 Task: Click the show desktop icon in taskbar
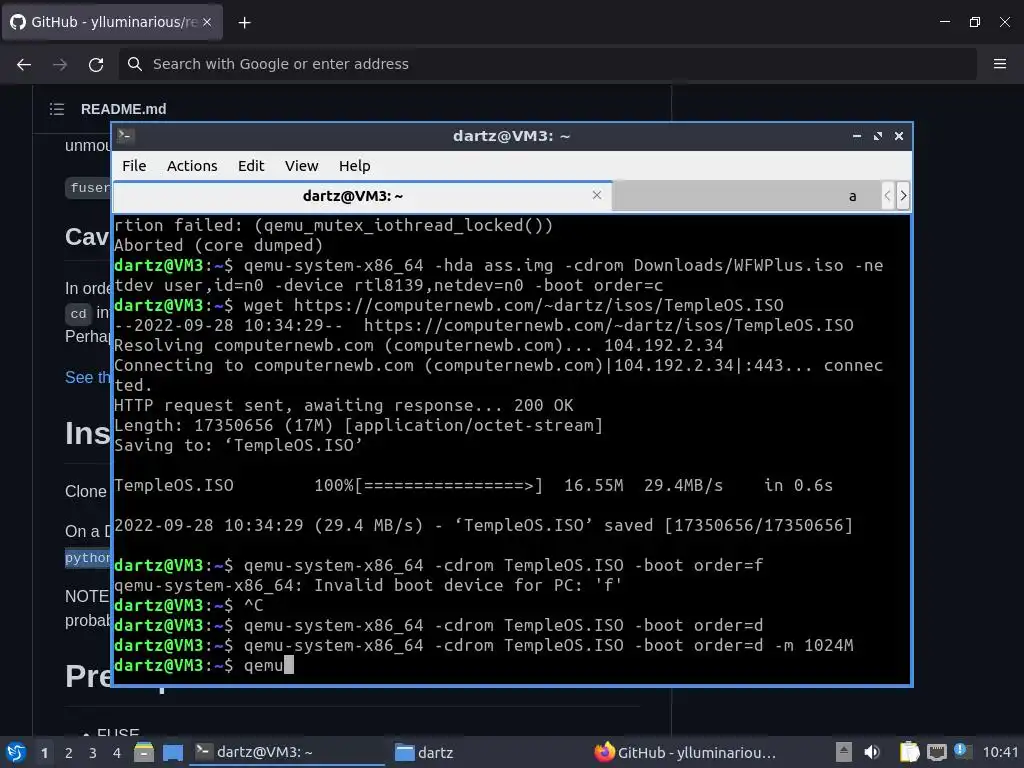pos(173,752)
